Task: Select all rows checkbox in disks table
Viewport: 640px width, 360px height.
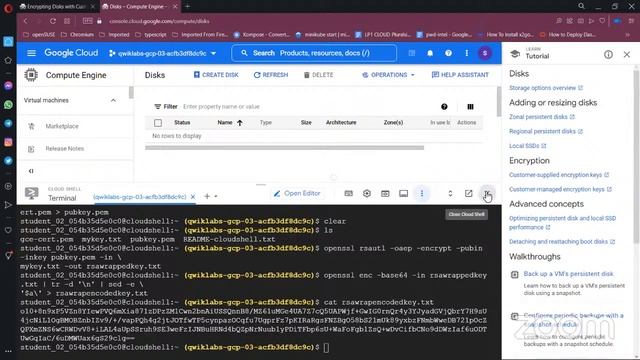Action: (x=158, y=123)
